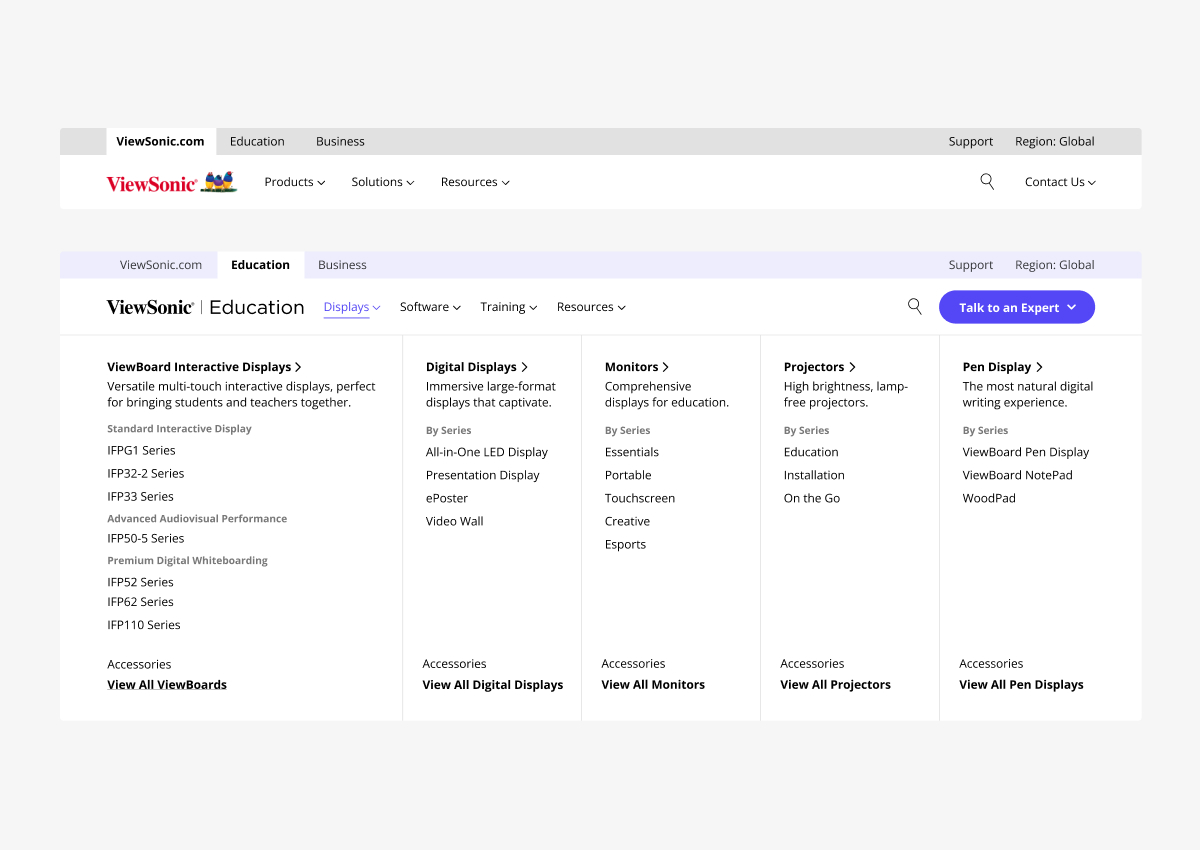
Task: Click search magnifier in top ViewSonic.com header
Action: [x=987, y=181]
